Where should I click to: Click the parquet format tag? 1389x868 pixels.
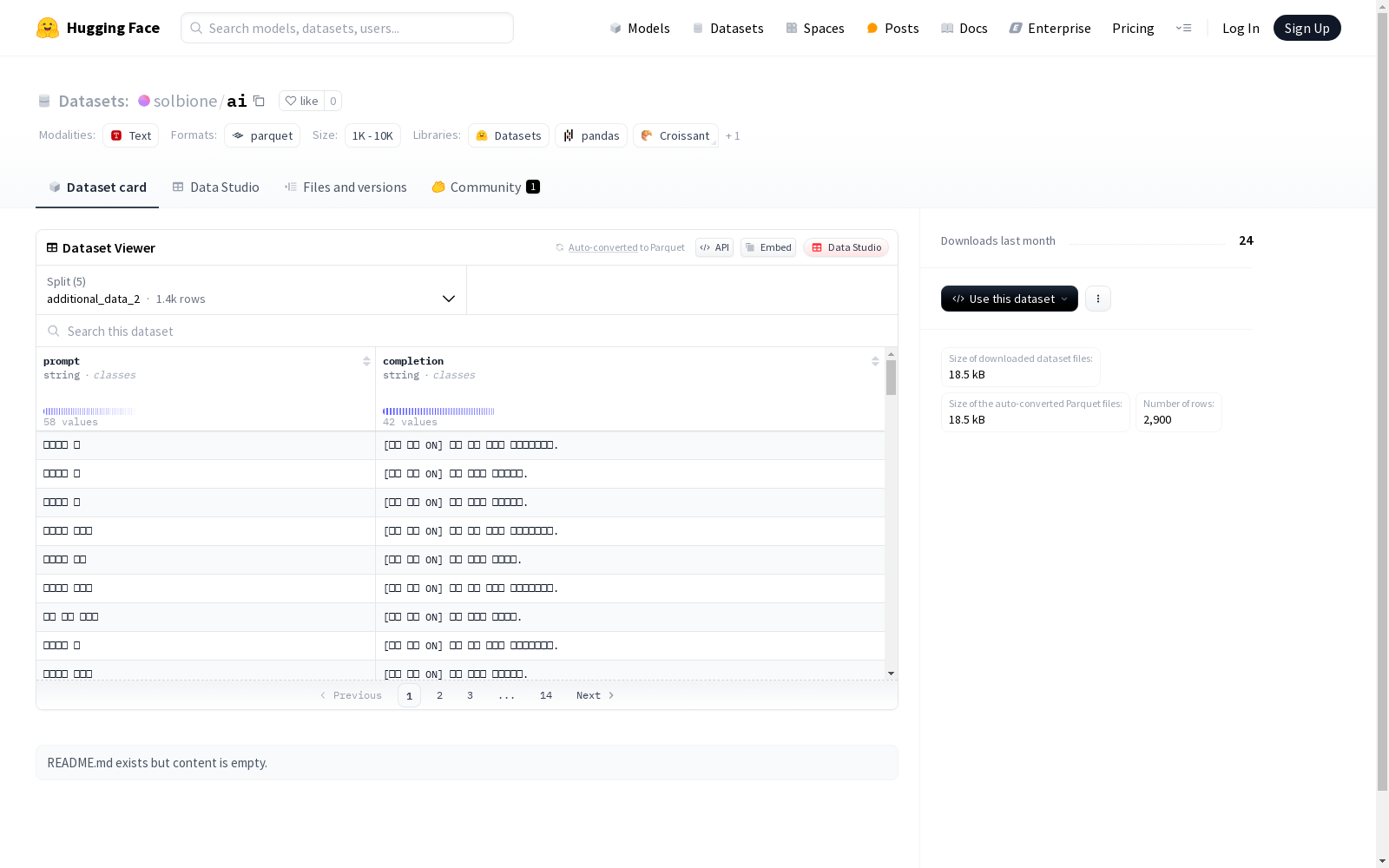click(x=262, y=135)
